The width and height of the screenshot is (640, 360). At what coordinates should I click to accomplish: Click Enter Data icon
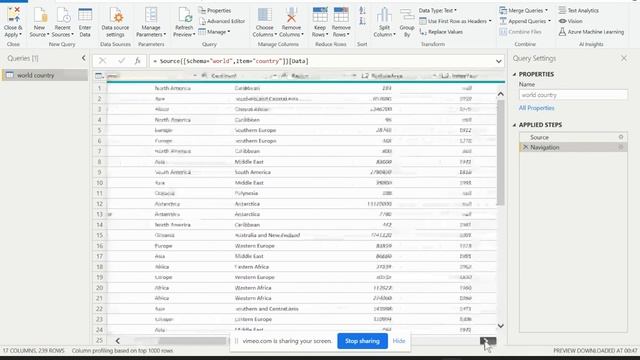point(85,15)
